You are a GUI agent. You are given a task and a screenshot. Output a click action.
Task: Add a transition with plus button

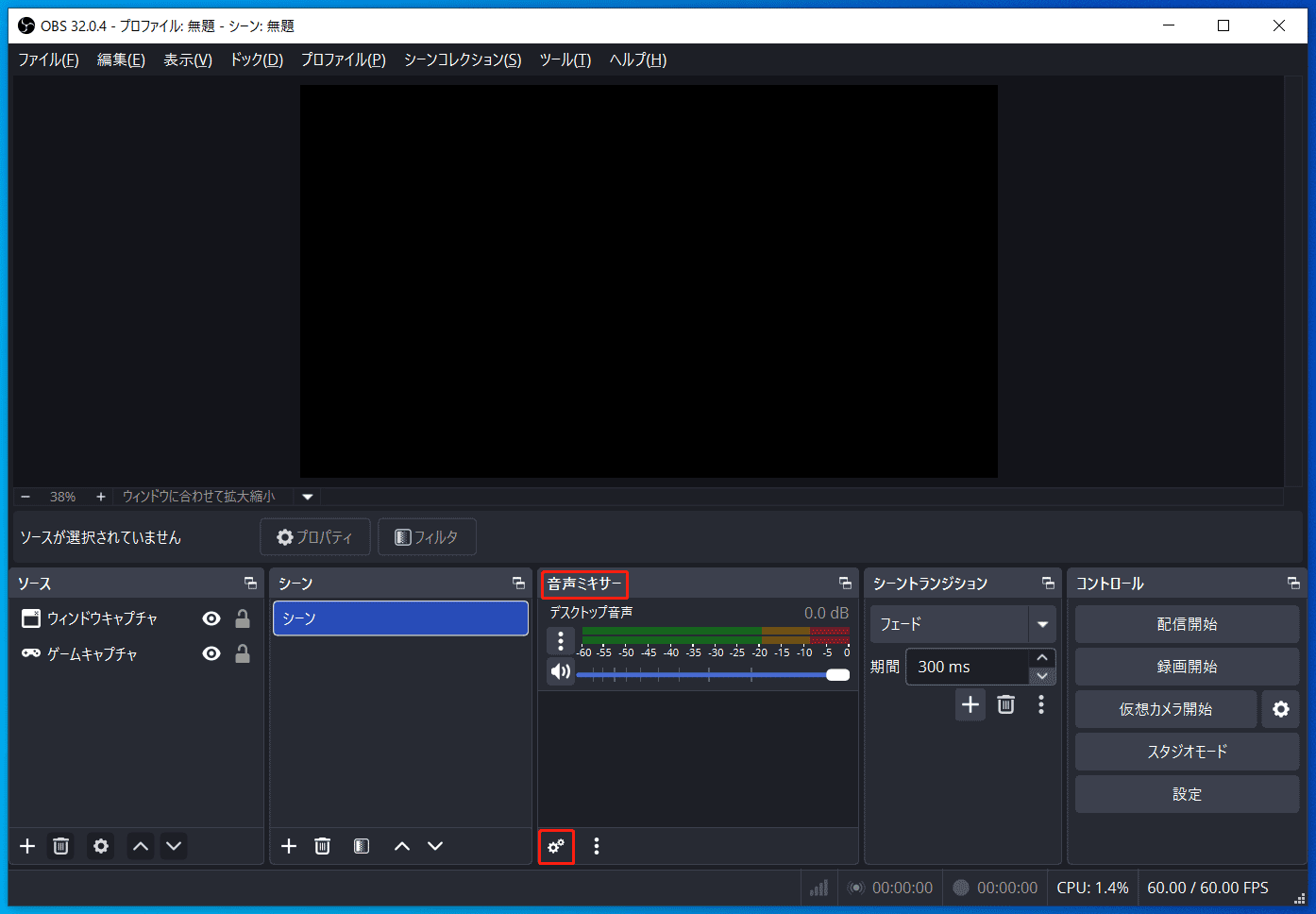click(970, 704)
